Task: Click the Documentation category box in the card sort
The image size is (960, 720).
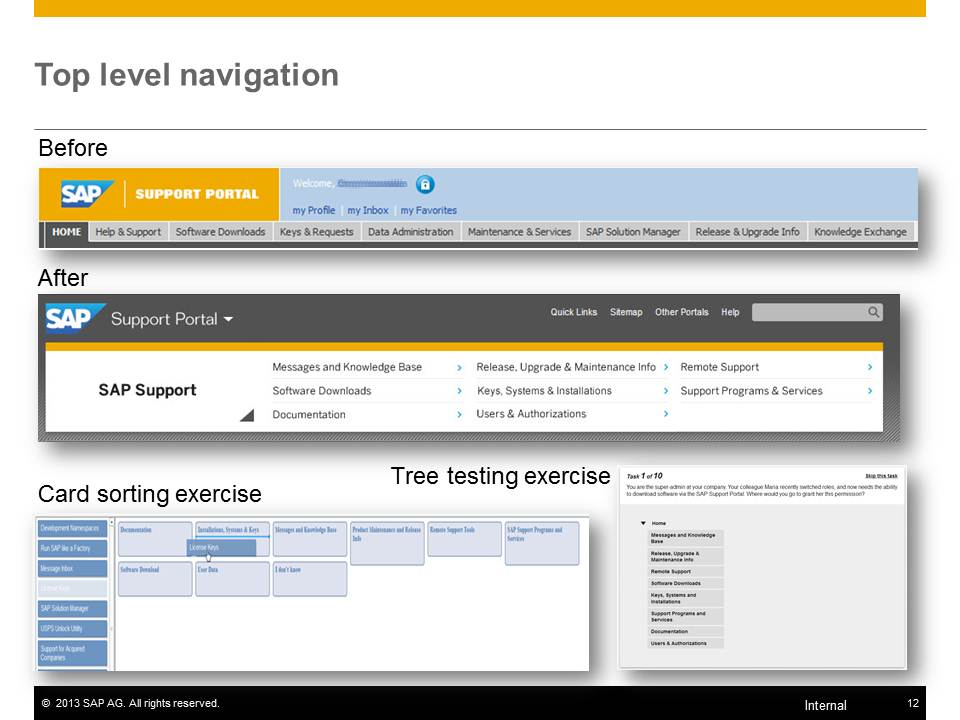Action: (x=155, y=539)
